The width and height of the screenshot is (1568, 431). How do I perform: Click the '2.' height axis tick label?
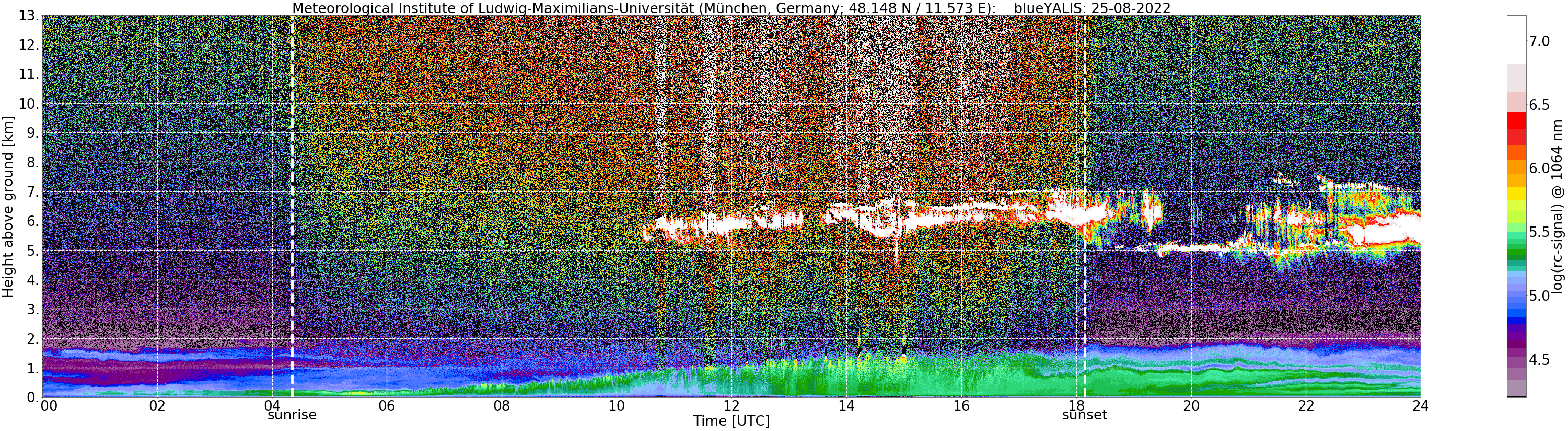click(33, 338)
